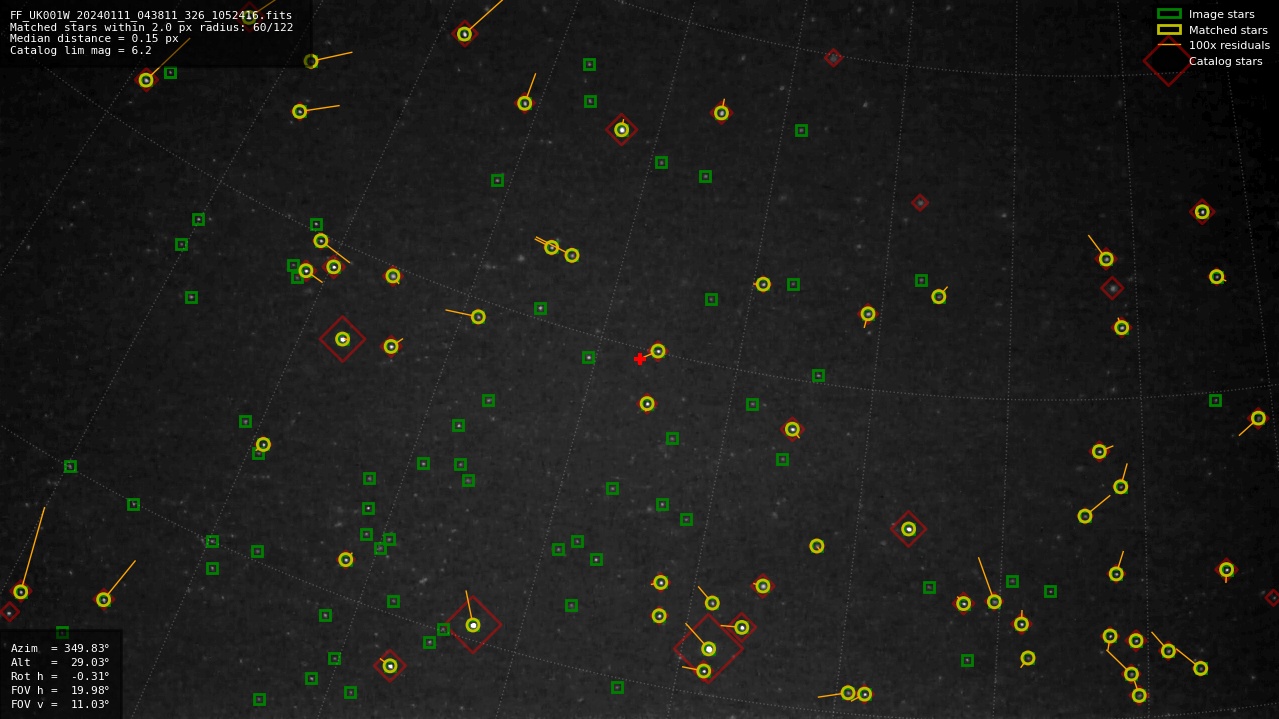The height and width of the screenshot is (719, 1279).
Task: Click the orange 100x residuals legend line
Action: [1169, 45]
